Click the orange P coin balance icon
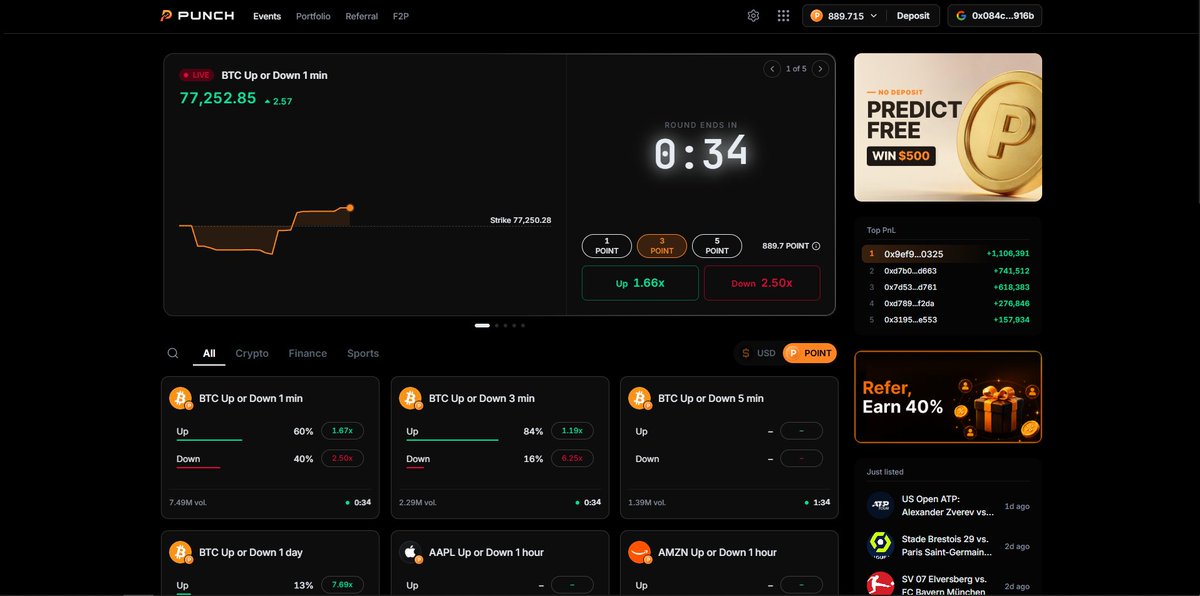Viewport: 1200px width, 596px height. pyautogui.click(x=816, y=16)
